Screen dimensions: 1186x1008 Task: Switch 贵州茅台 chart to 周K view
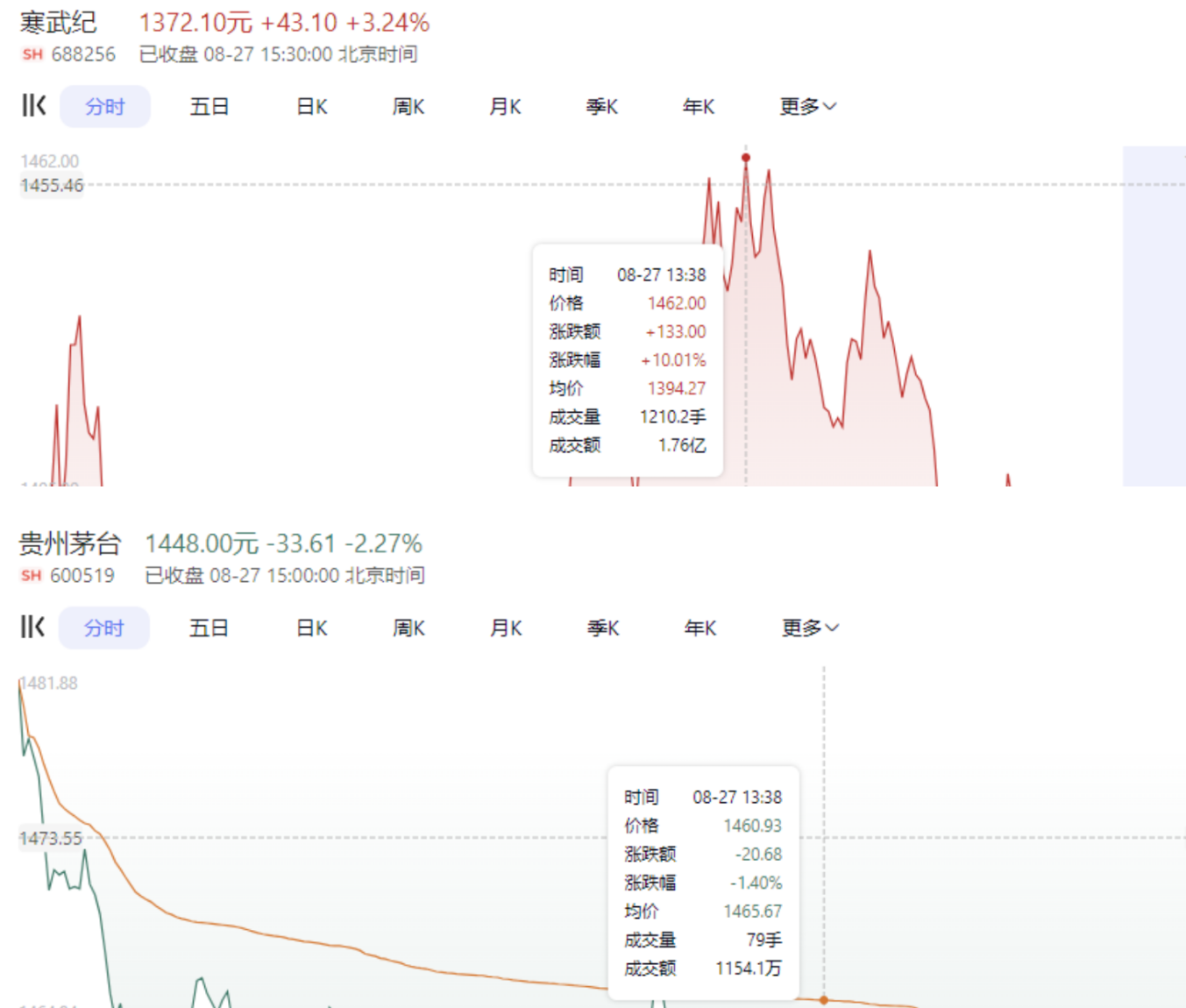click(x=408, y=628)
